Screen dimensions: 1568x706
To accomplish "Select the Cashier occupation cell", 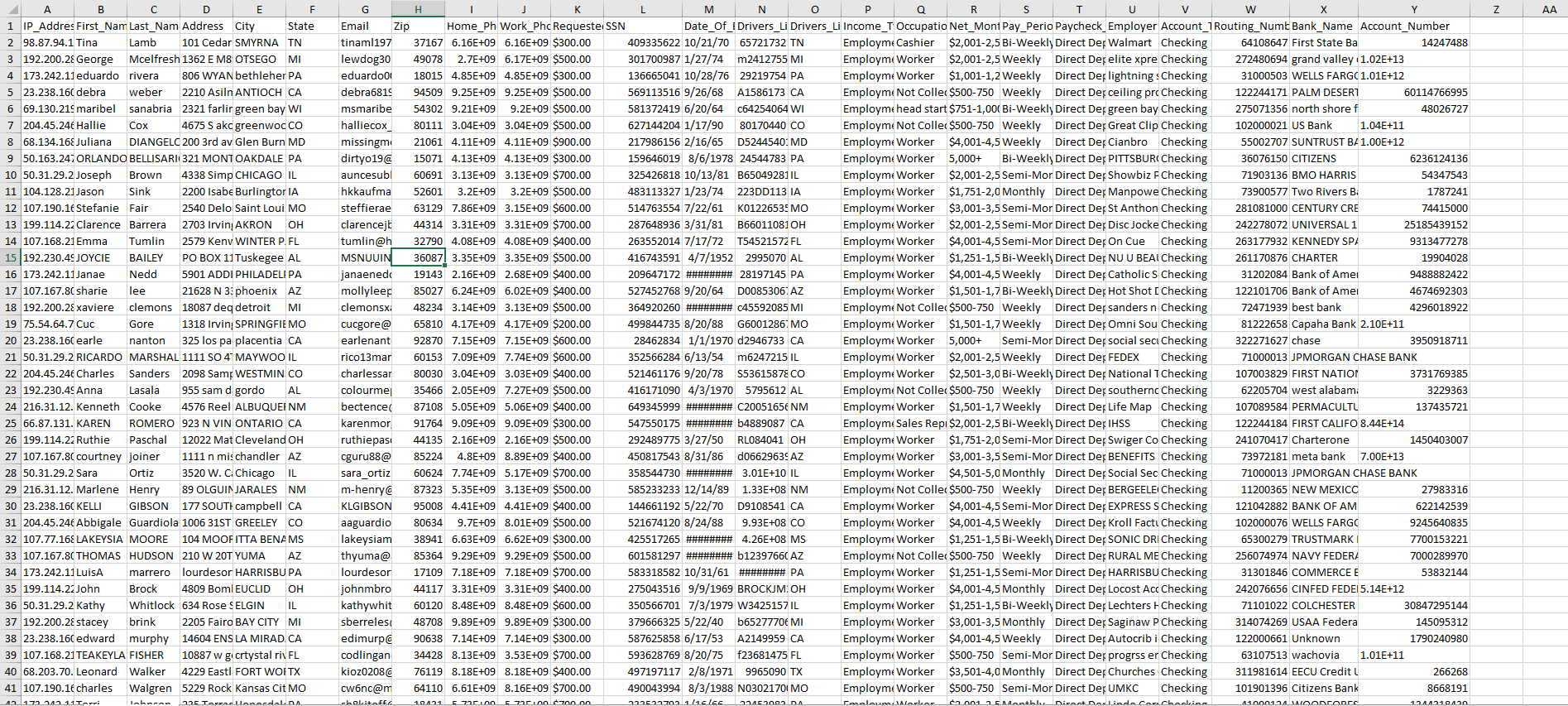I will (x=920, y=42).
